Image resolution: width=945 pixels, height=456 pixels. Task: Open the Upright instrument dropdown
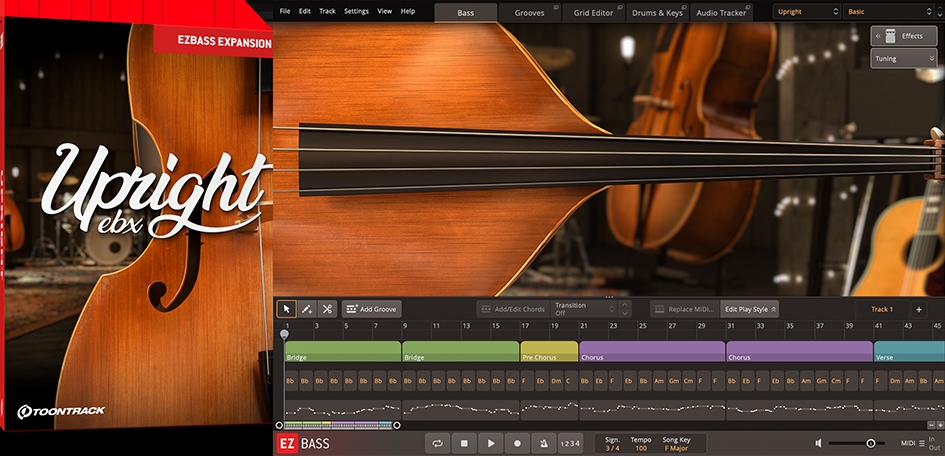pos(806,11)
